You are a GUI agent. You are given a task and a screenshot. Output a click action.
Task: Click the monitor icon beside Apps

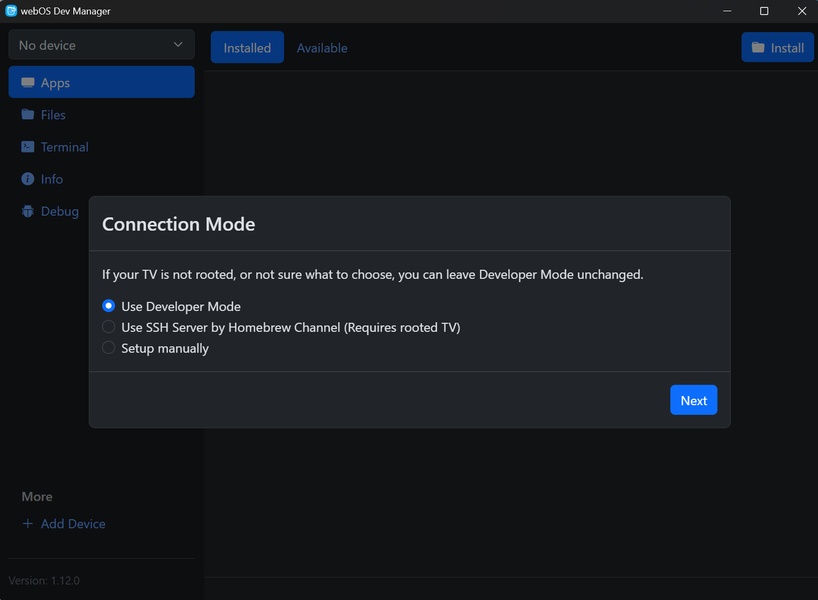(28, 83)
